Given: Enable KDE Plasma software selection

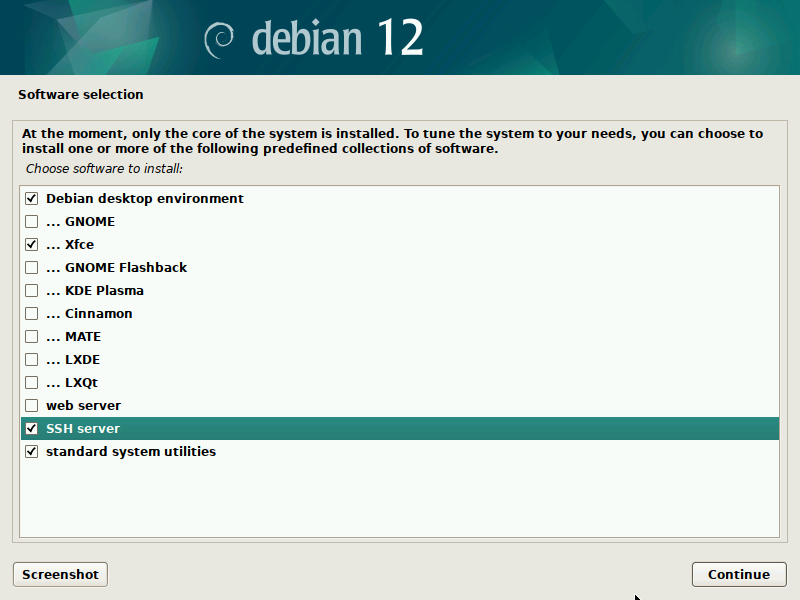Looking at the screenshot, I should click(x=31, y=290).
